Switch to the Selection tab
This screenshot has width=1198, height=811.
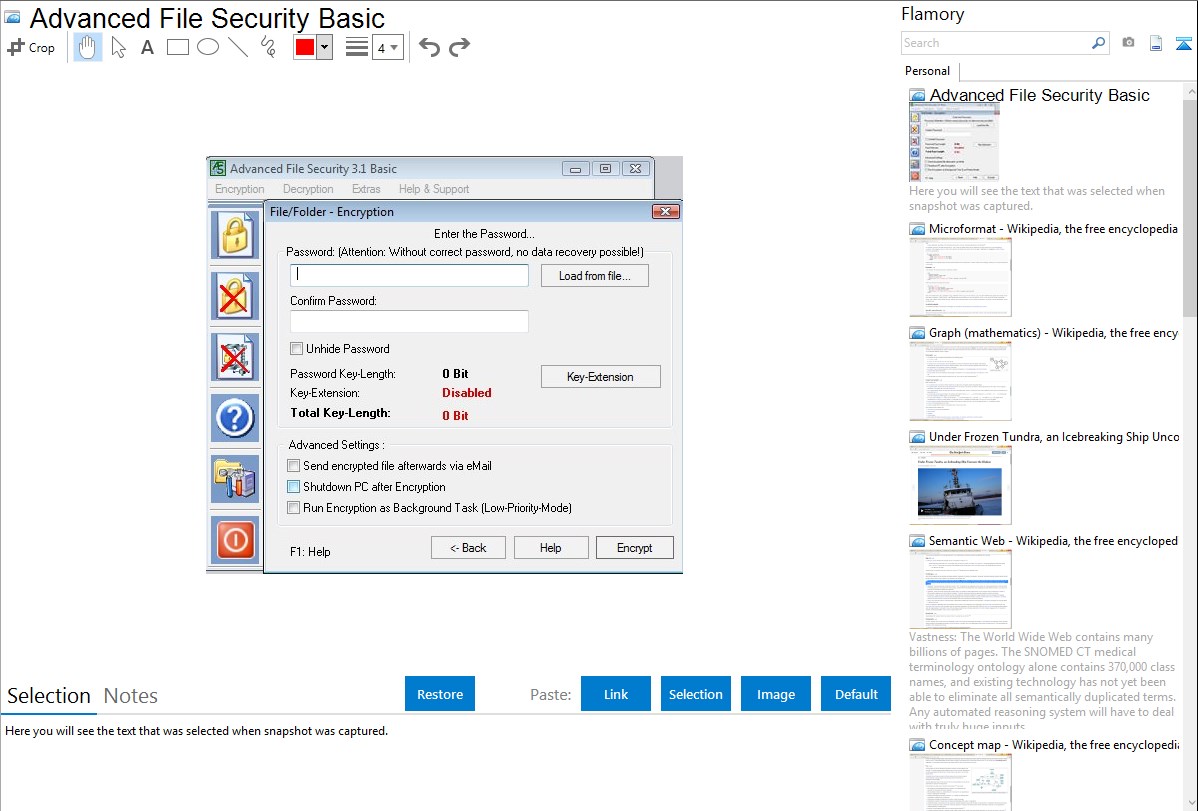coord(49,696)
